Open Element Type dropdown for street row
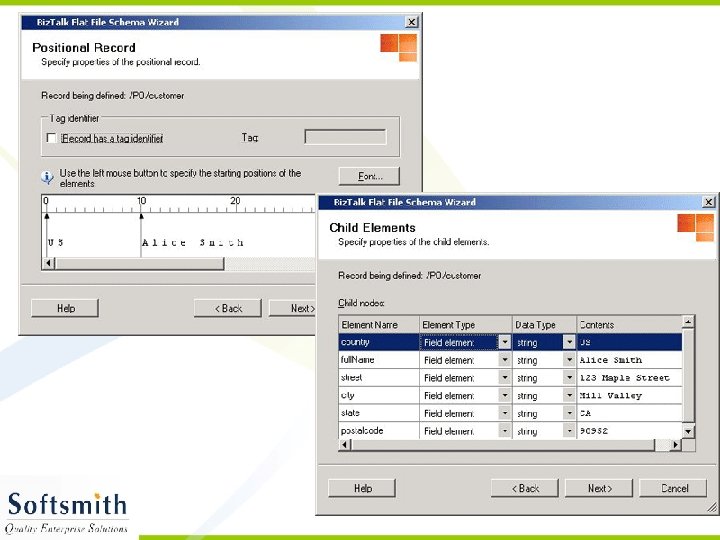Viewport: 720px width, 540px height. [505, 377]
